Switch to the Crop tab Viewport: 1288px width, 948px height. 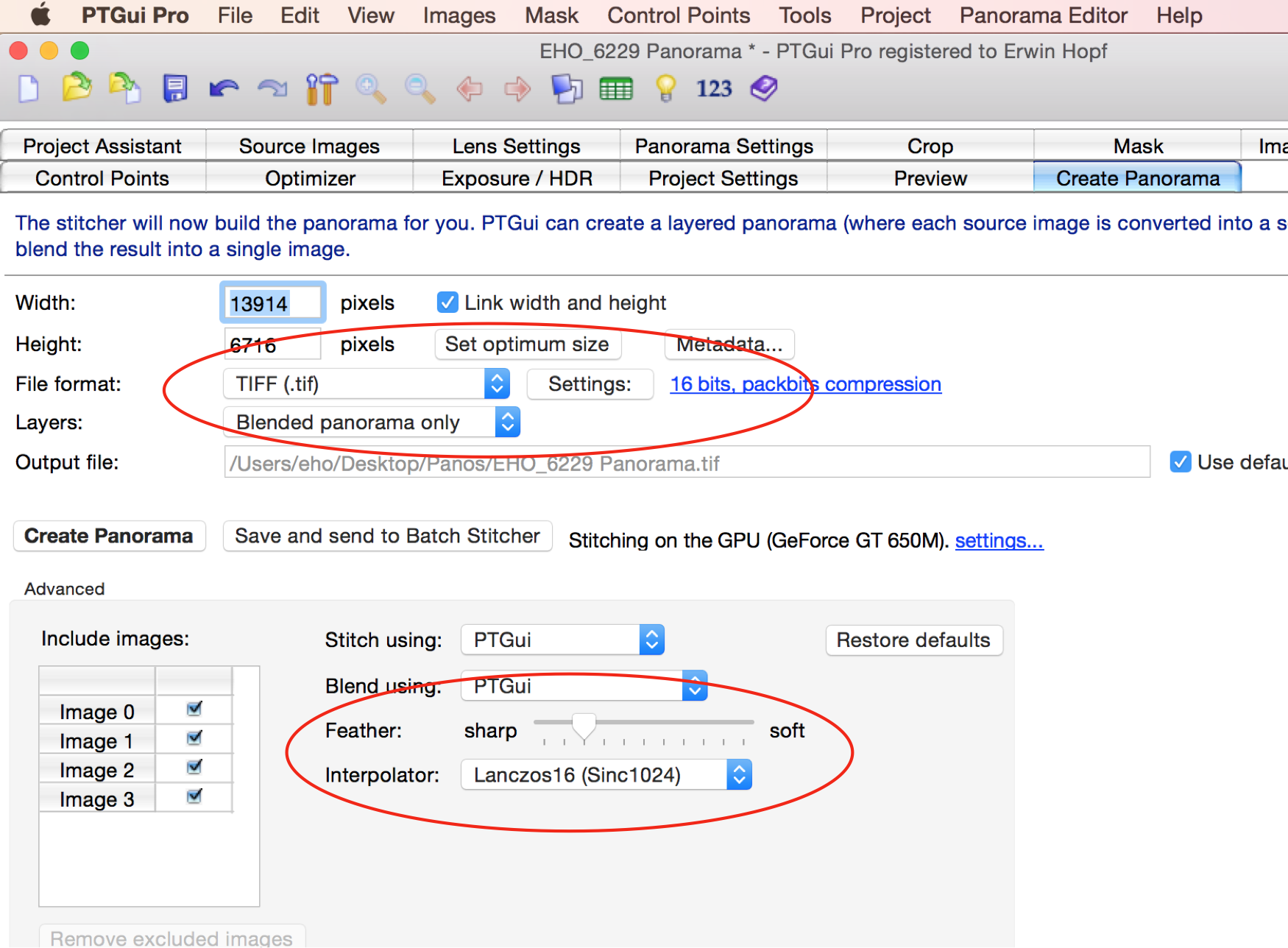click(930, 146)
